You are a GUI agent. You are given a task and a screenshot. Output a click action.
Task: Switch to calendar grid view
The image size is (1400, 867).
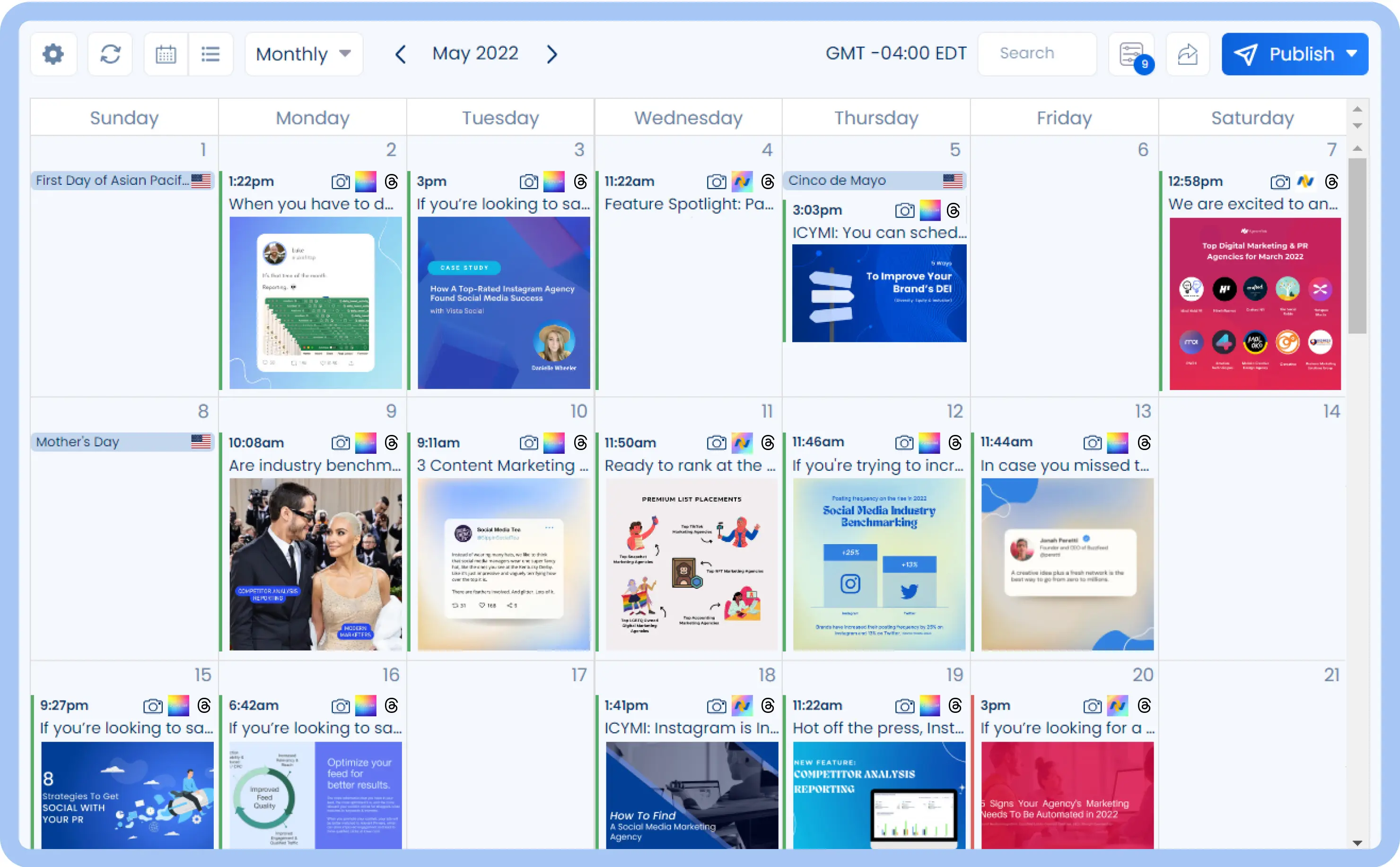click(x=166, y=54)
